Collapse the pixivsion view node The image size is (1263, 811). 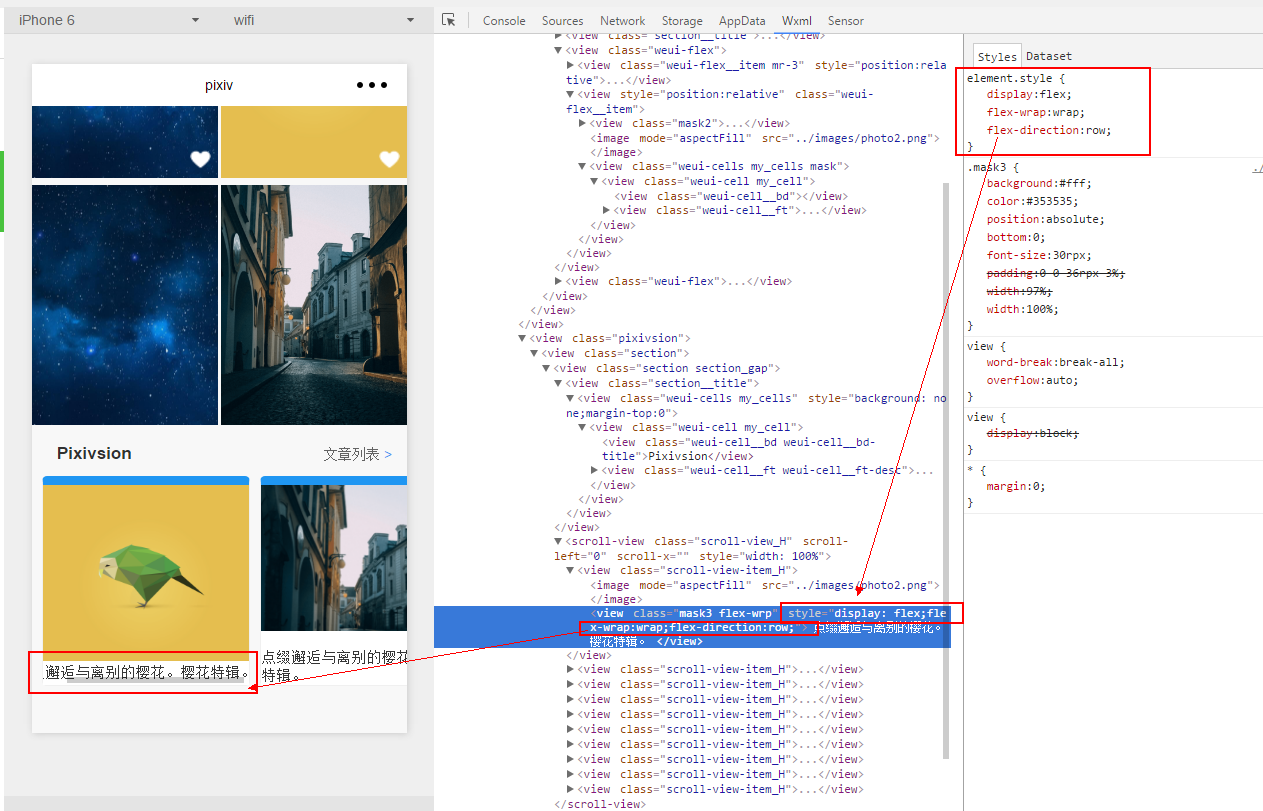[x=522, y=338]
